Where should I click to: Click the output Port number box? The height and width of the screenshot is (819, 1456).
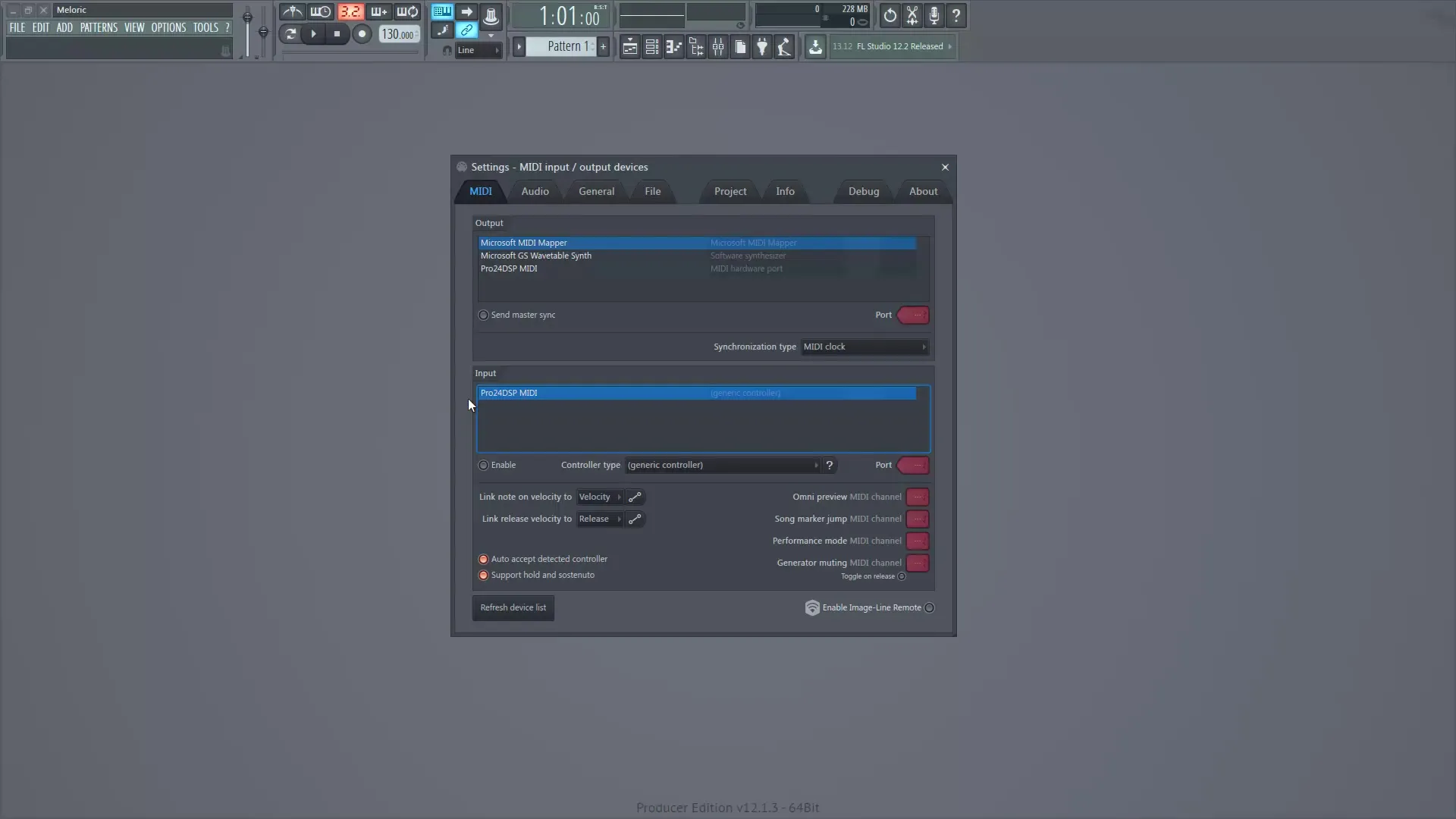tap(913, 315)
